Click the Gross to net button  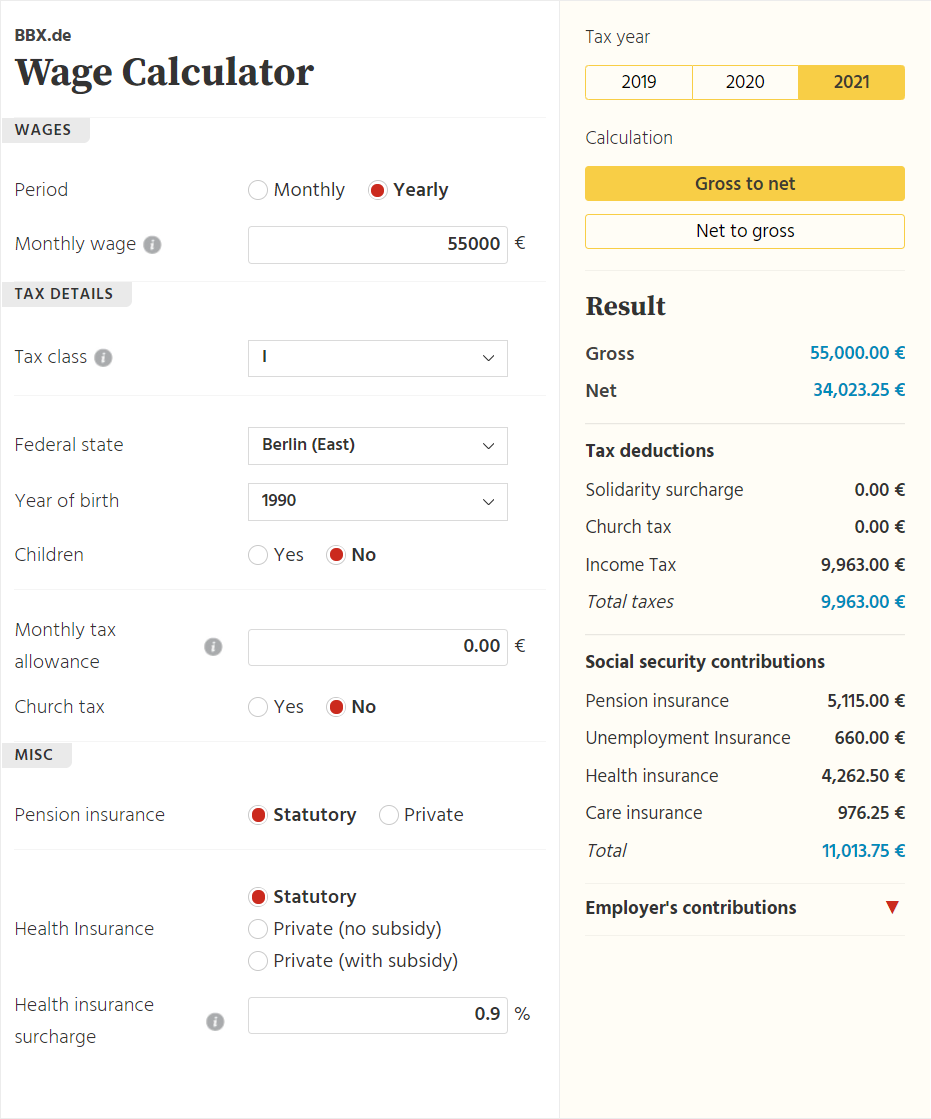pyautogui.click(x=745, y=183)
